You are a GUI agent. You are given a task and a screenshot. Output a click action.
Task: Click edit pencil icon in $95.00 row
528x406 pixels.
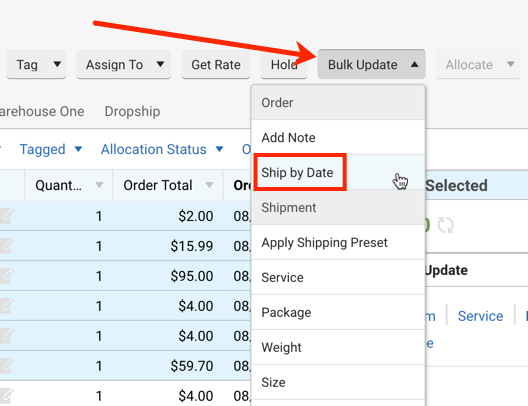tap(7, 276)
